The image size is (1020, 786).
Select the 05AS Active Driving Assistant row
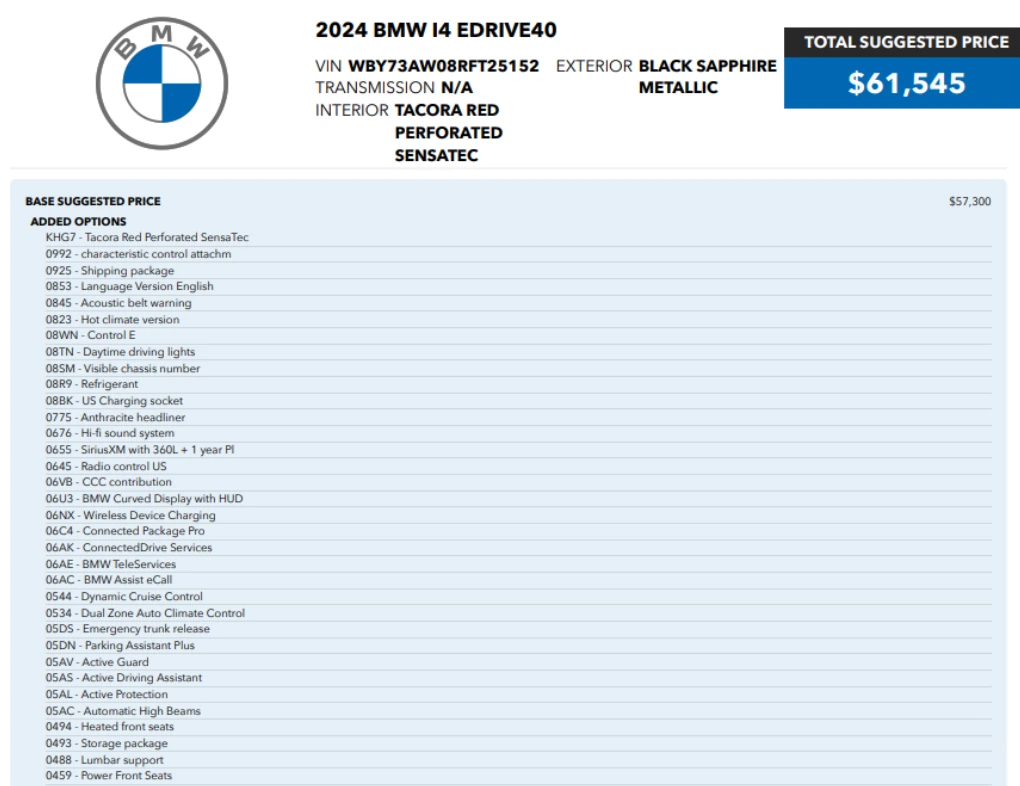(518, 678)
